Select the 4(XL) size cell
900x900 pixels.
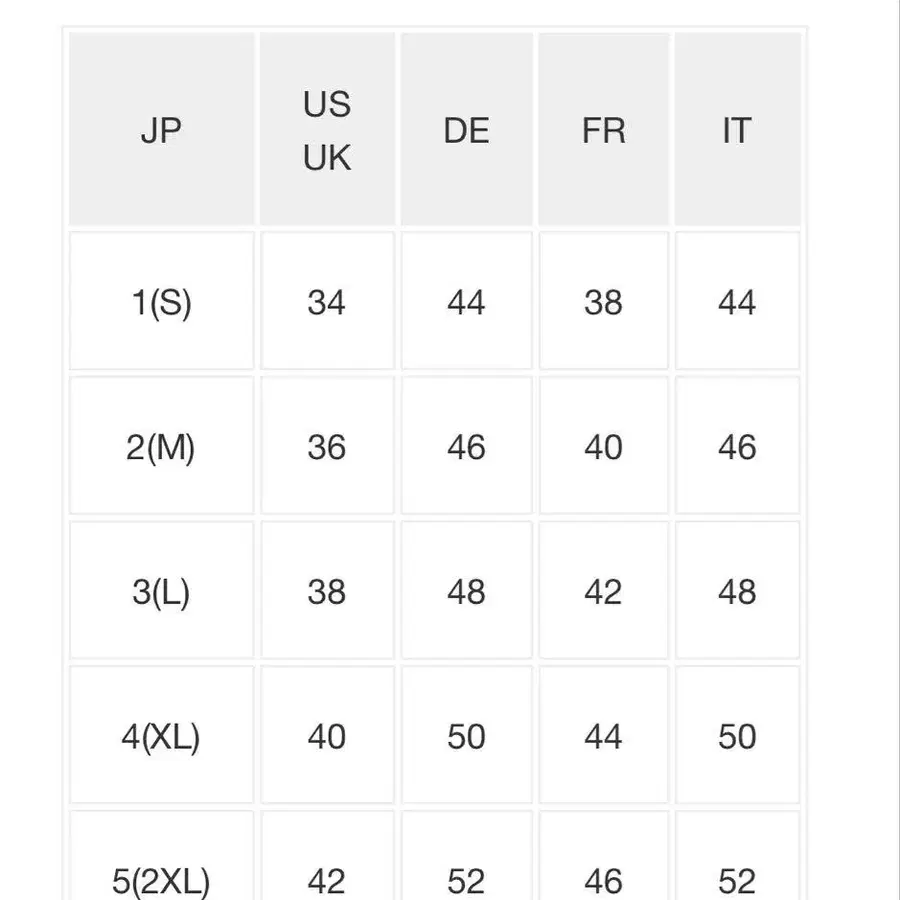(161, 737)
